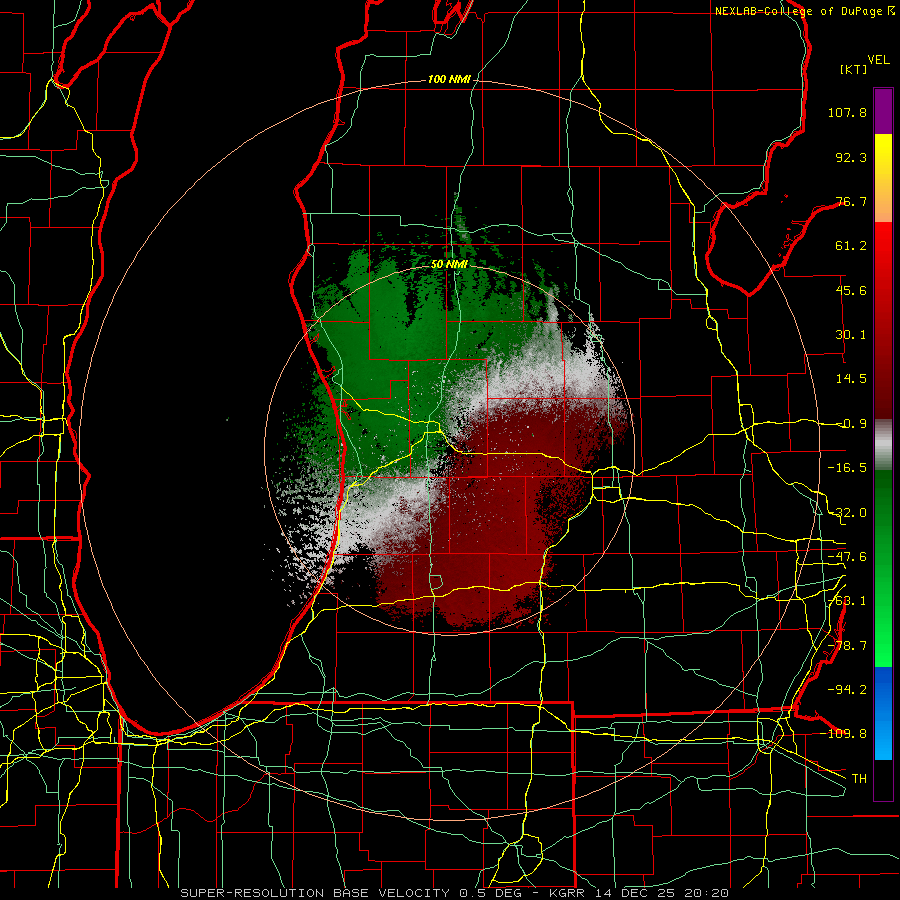This screenshot has height=900, width=900.
Task: Click the -0.9 value on the velocity scale
Action: (852, 424)
